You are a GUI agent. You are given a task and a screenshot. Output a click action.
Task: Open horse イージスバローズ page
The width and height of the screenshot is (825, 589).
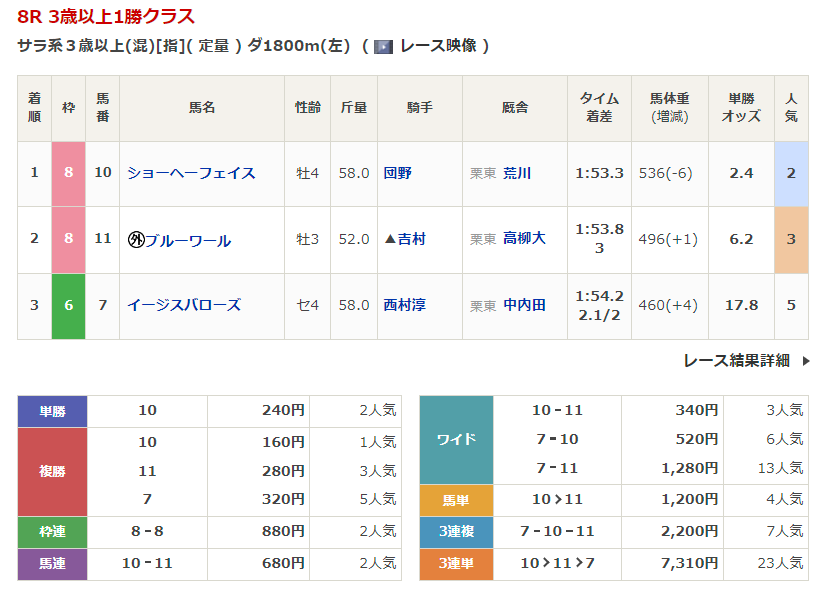pyautogui.click(x=184, y=305)
